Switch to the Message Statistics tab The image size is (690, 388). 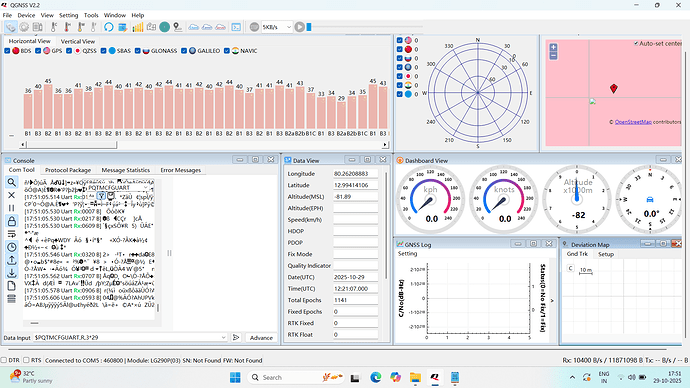[126, 170]
